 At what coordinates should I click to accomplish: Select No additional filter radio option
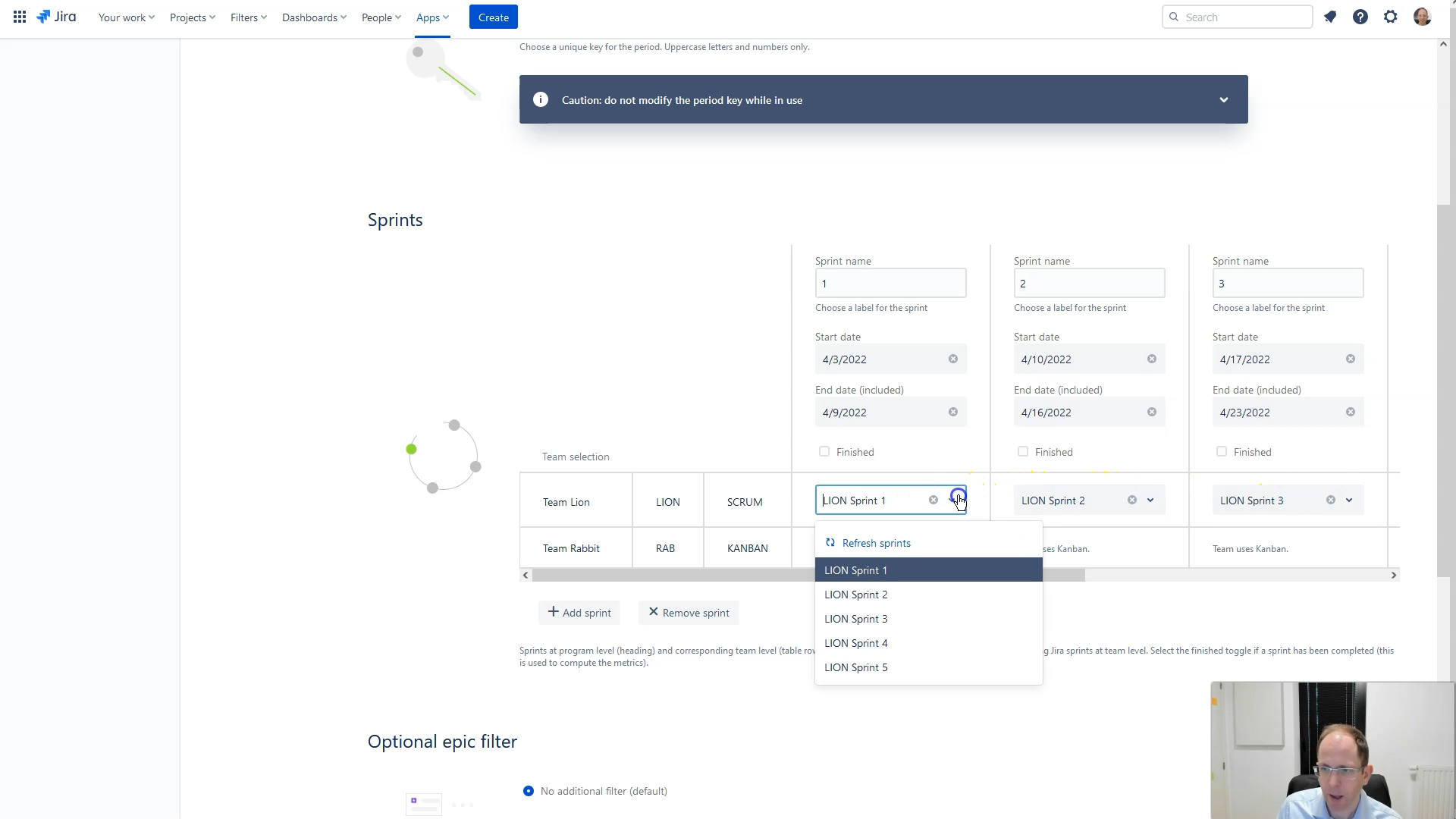(529, 791)
